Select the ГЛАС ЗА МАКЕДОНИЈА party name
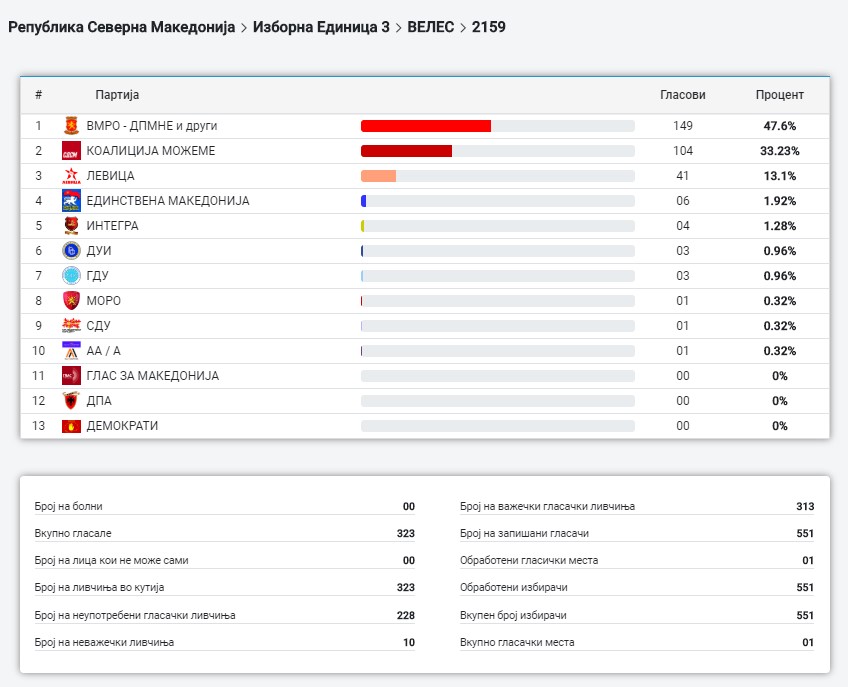848x687 pixels. tap(153, 376)
